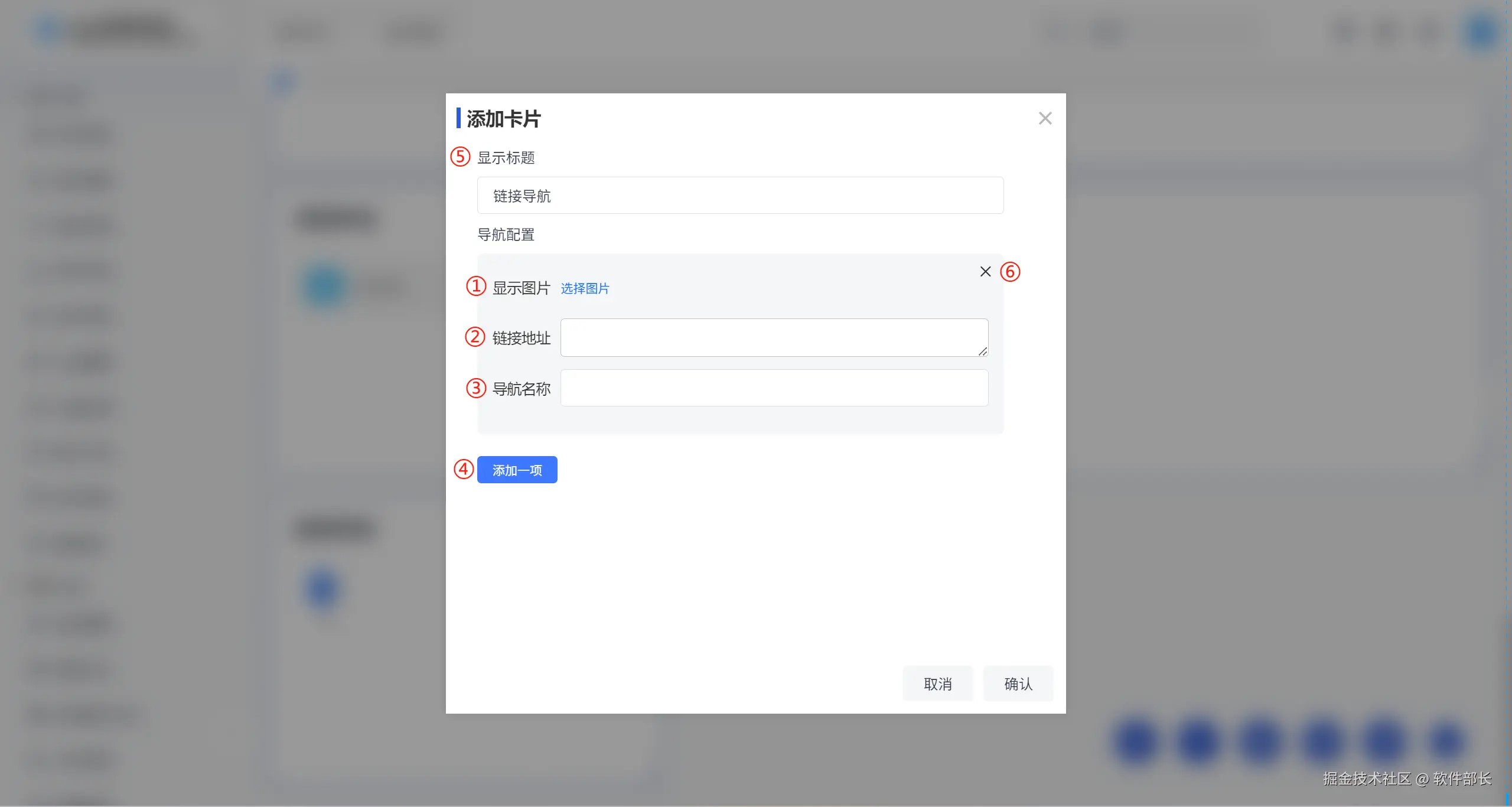This screenshot has width=1512, height=807.
Task: Click the red circled number 4 marker
Action: [x=464, y=469]
